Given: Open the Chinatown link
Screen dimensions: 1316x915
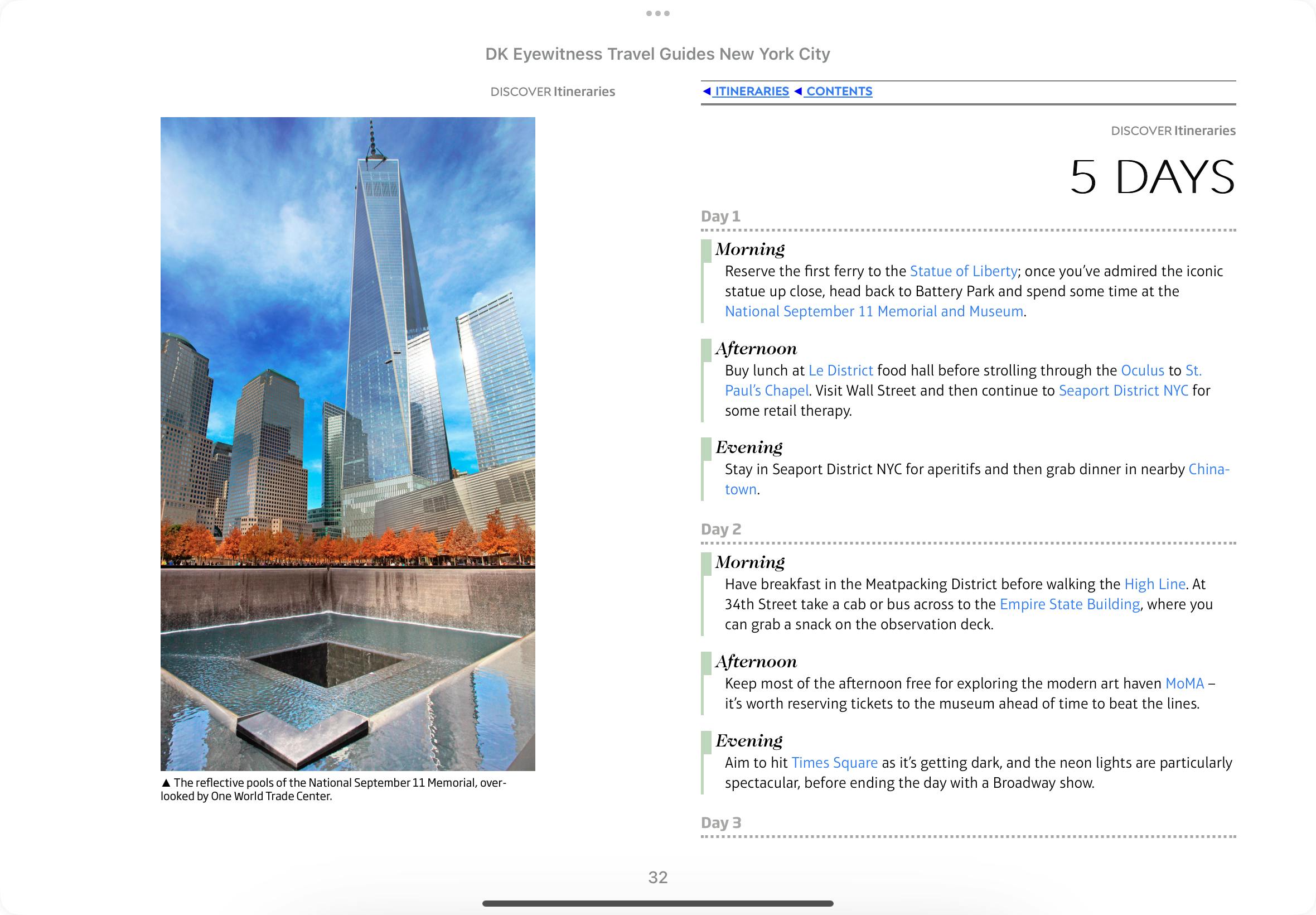Looking at the screenshot, I should tap(1208, 470).
